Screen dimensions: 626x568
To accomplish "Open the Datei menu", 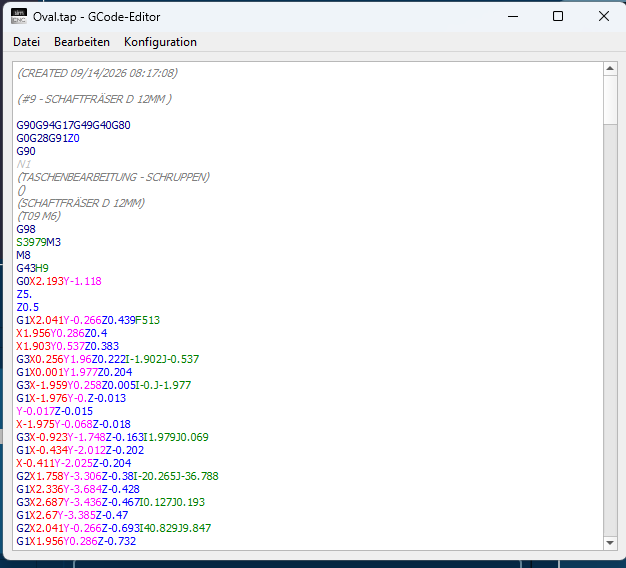I will (26, 42).
